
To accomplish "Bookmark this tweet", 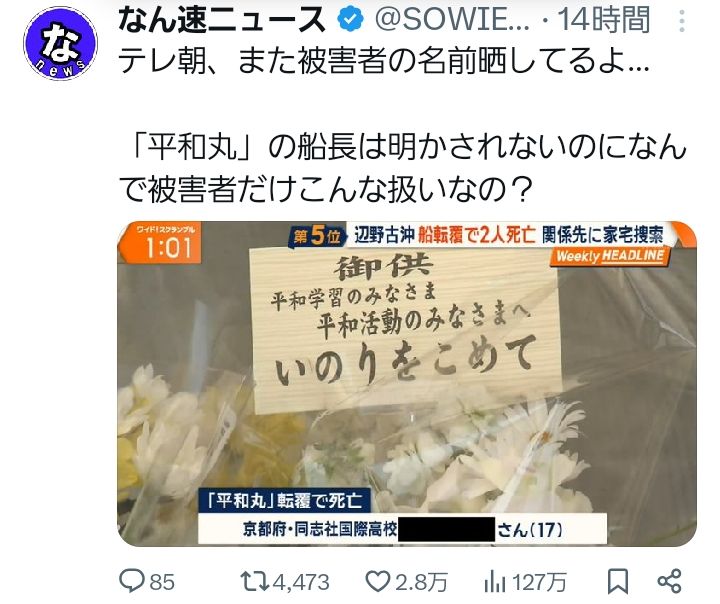I will [x=618, y=581].
